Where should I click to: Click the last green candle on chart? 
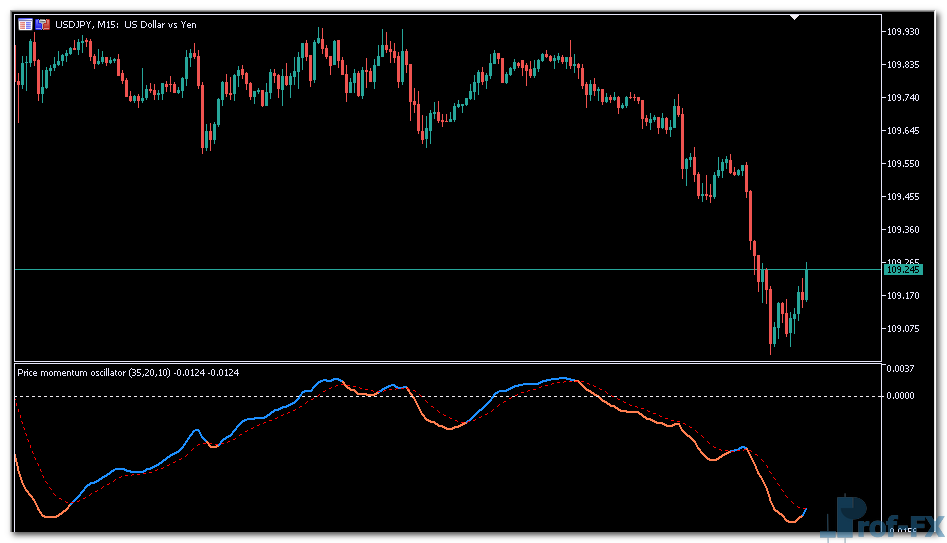click(x=806, y=284)
